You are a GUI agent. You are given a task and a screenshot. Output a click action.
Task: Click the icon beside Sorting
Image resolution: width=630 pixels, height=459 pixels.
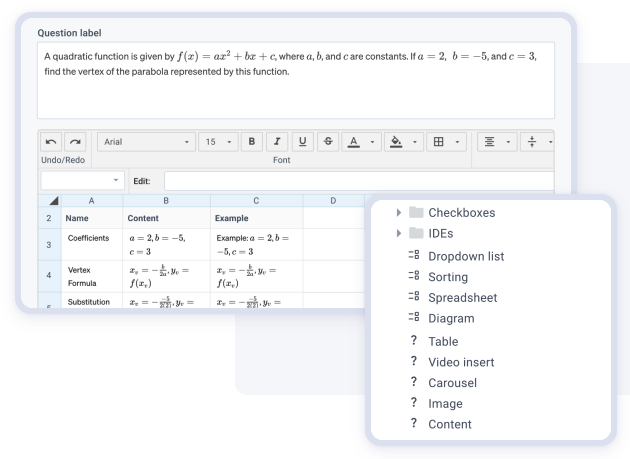point(414,275)
